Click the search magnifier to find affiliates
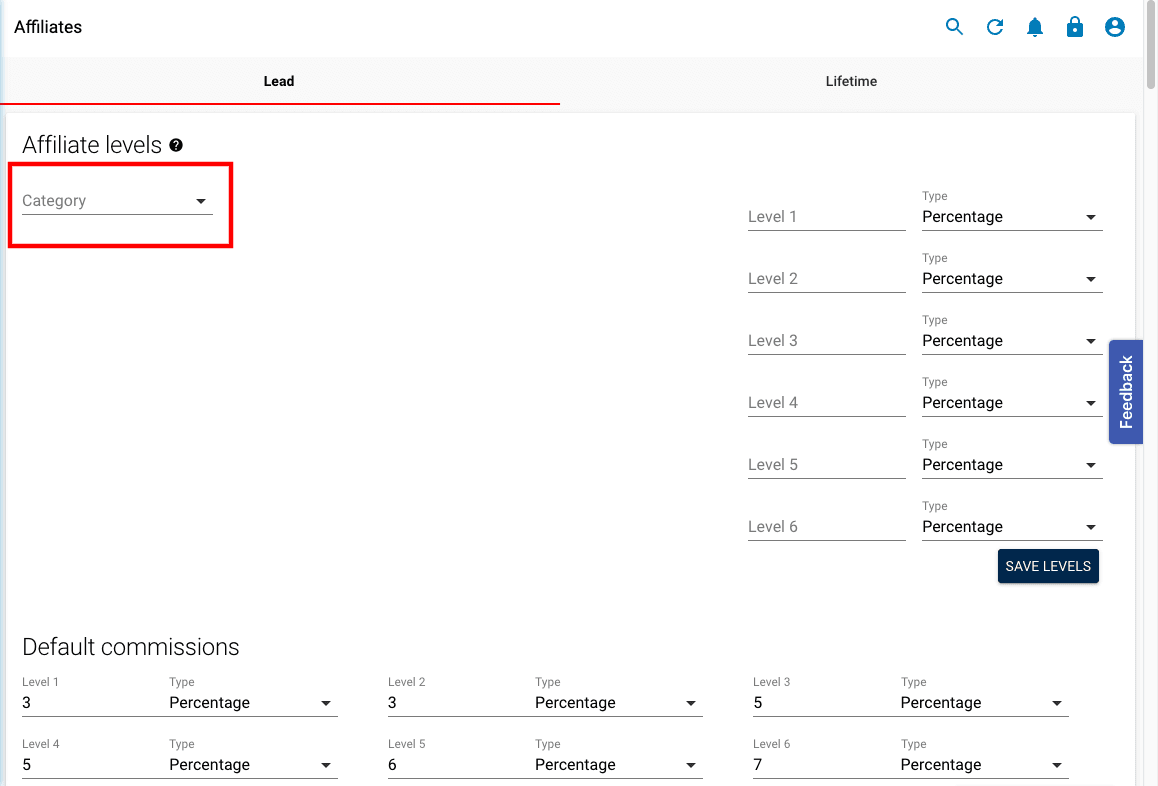Screen dimensions: 1158x786 (x=954, y=27)
